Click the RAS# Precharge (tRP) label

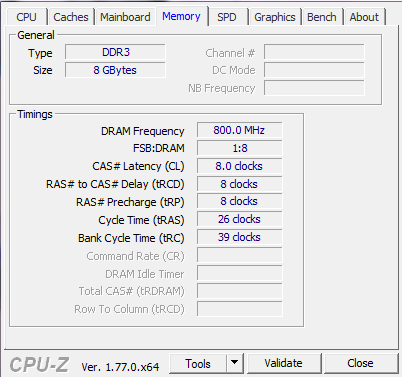130,202
